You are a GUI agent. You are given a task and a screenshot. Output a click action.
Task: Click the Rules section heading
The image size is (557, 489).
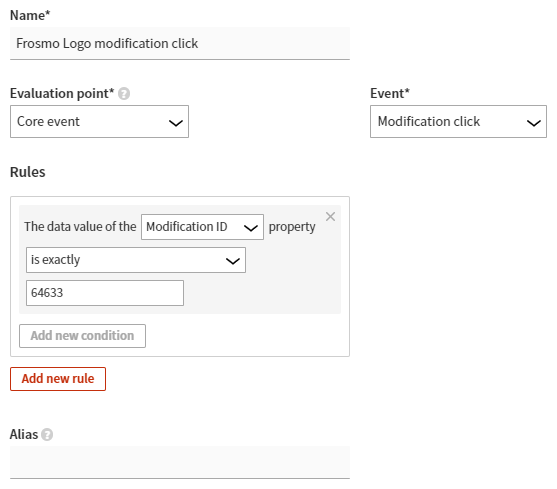28,172
